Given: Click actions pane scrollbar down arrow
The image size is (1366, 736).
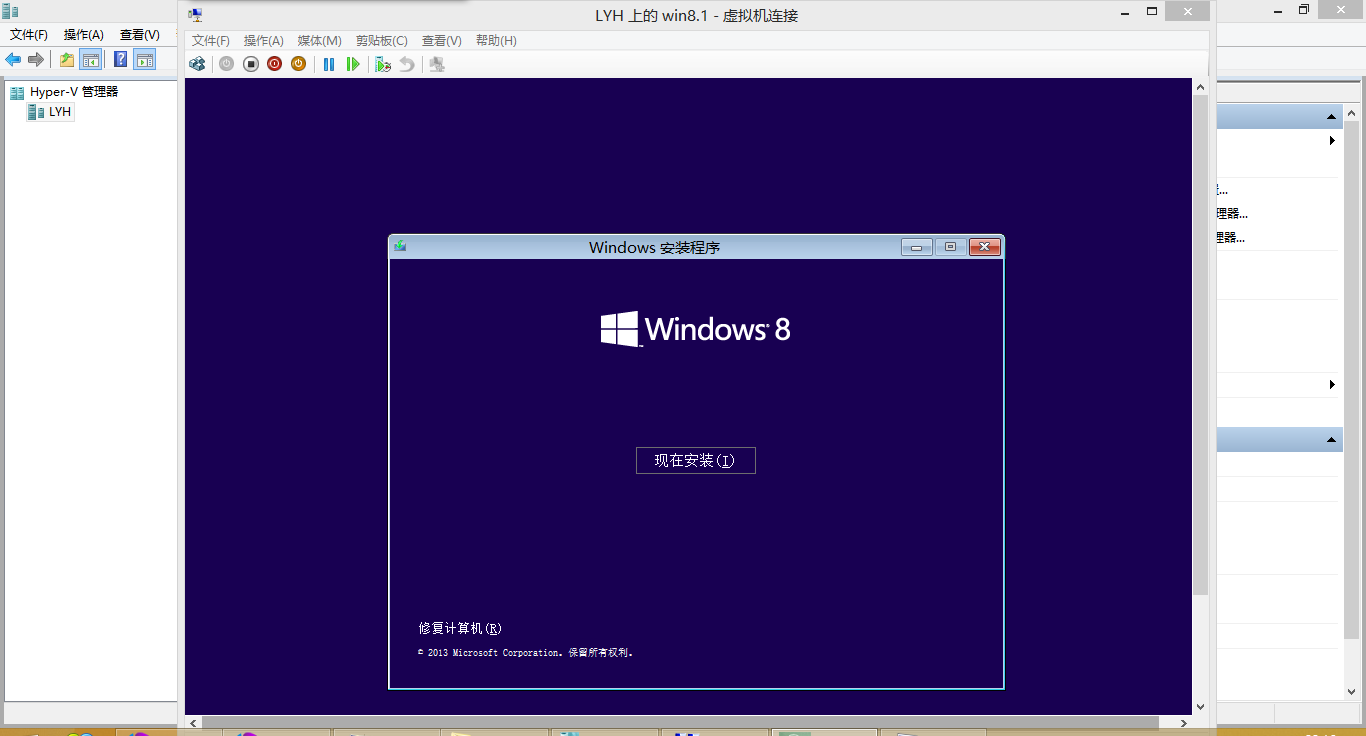Looking at the screenshot, I should coord(1351,691).
